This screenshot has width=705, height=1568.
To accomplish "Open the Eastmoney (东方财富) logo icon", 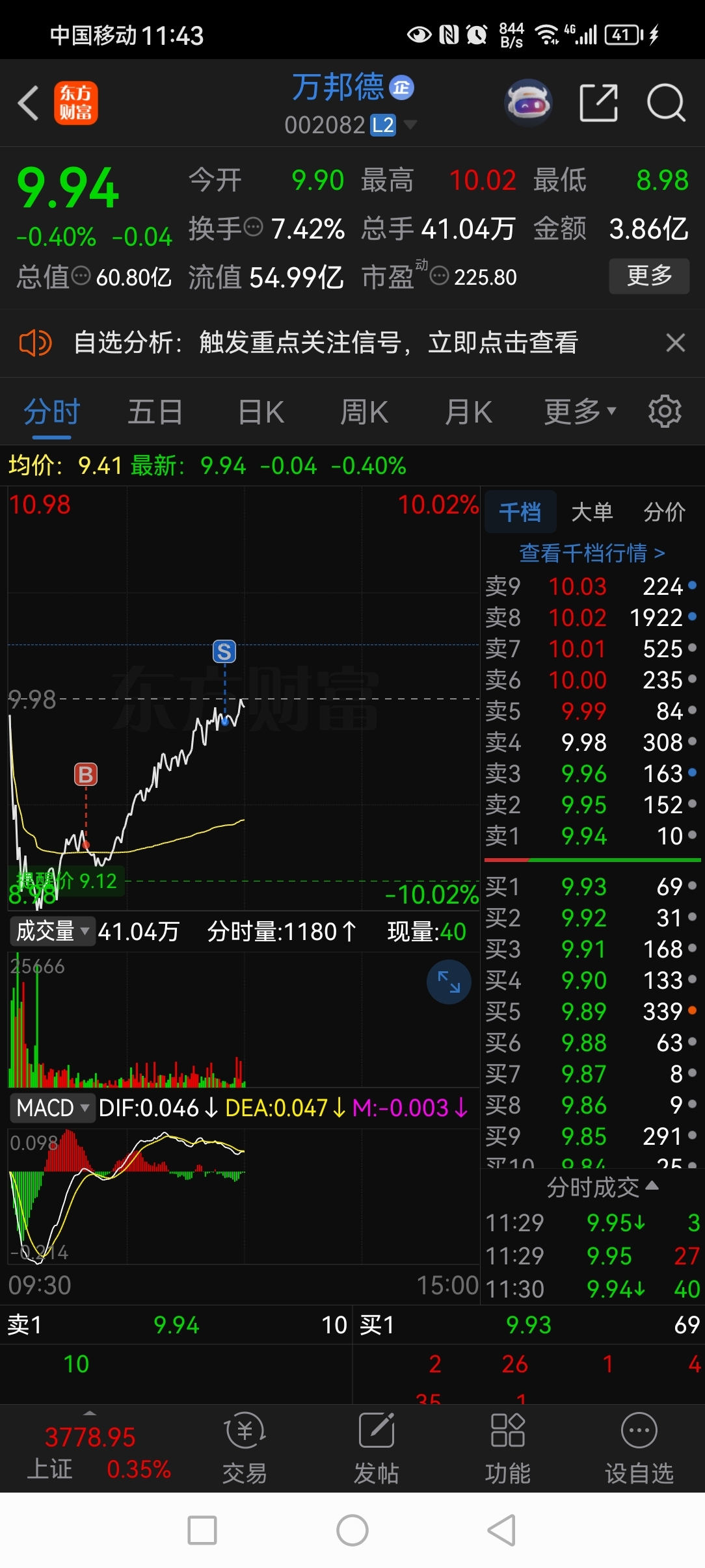I will tap(76, 103).
